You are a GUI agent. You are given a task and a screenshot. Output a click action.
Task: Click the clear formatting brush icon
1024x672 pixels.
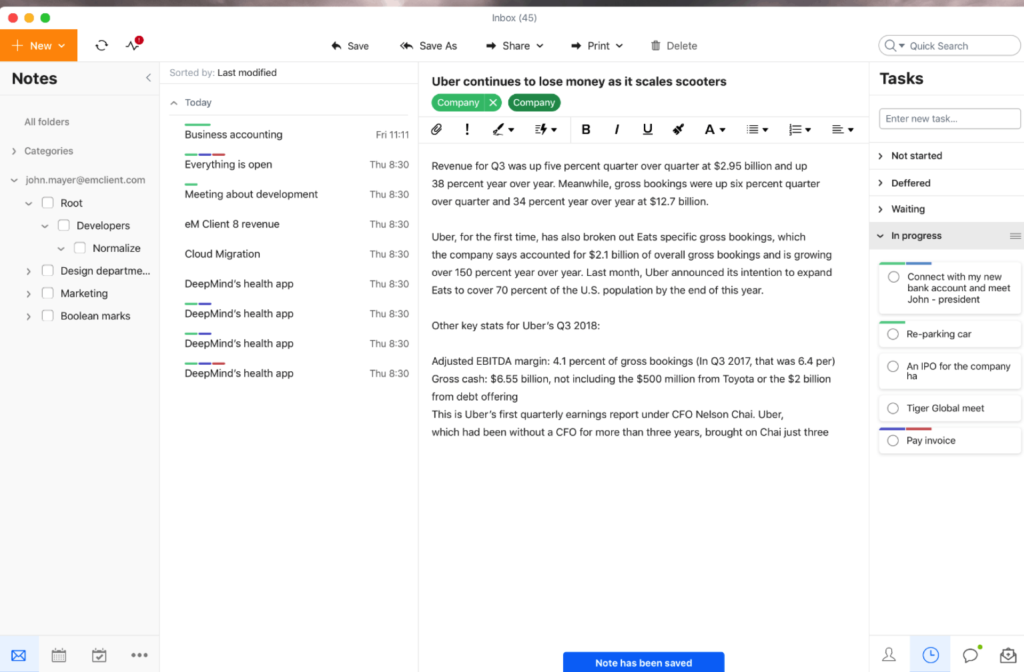point(678,129)
